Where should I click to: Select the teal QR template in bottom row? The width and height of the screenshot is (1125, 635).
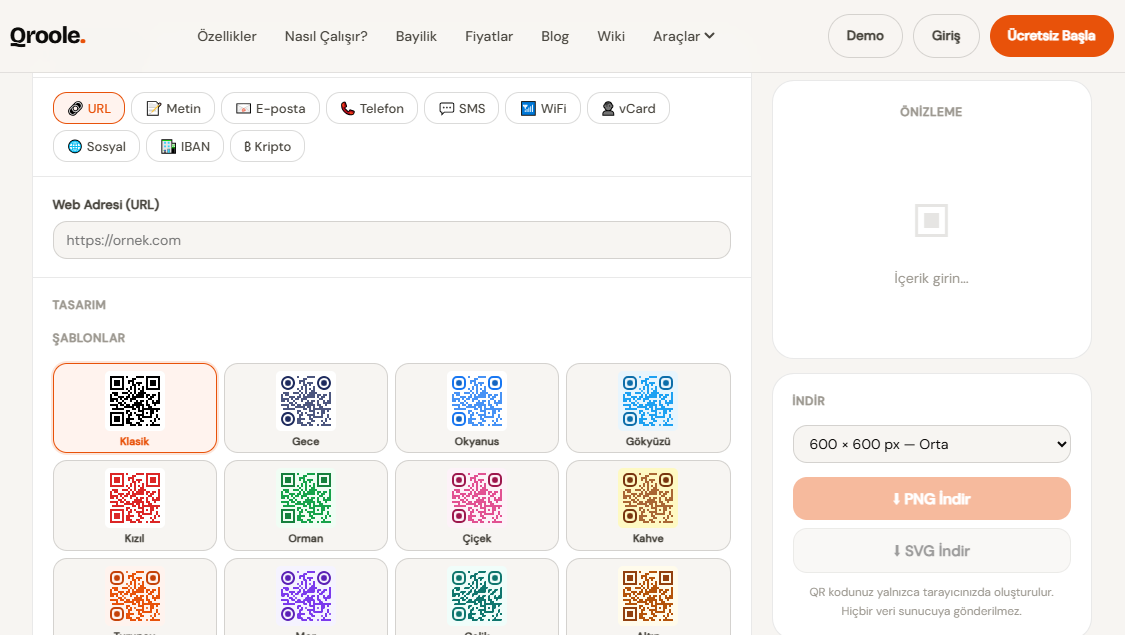[476, 597]
